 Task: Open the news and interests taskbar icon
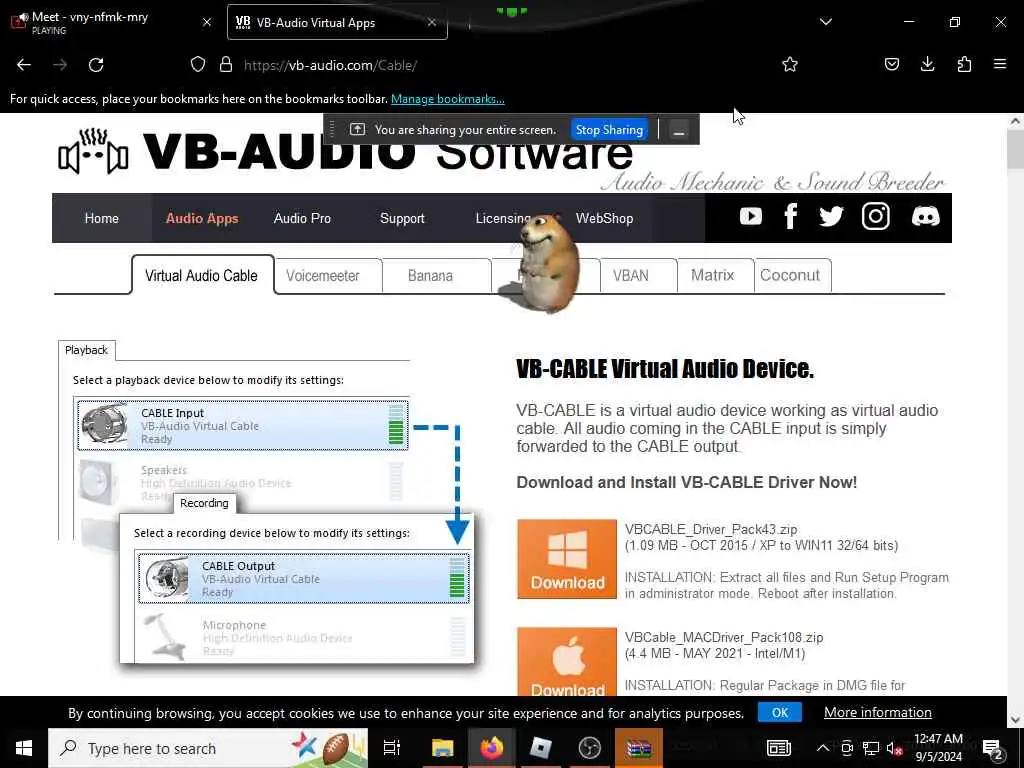point(778,748)
